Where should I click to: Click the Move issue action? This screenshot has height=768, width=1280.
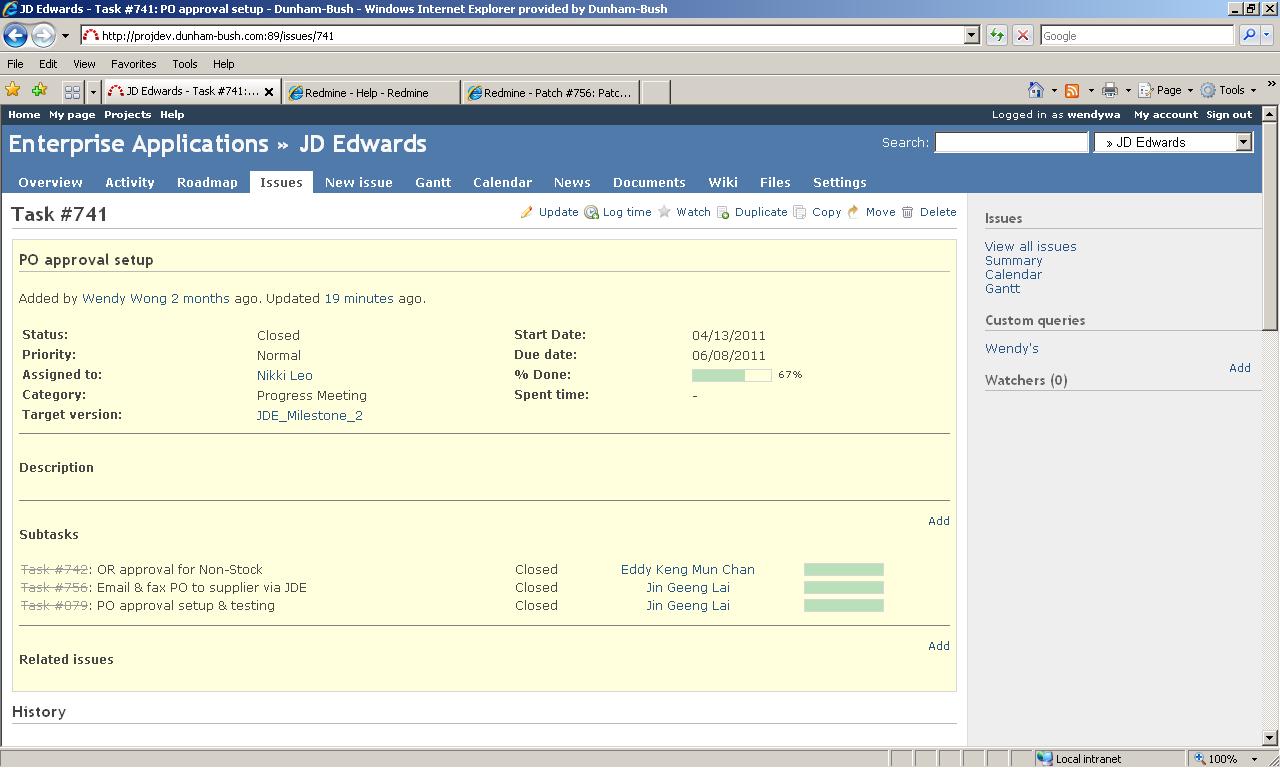pos(871,212)
